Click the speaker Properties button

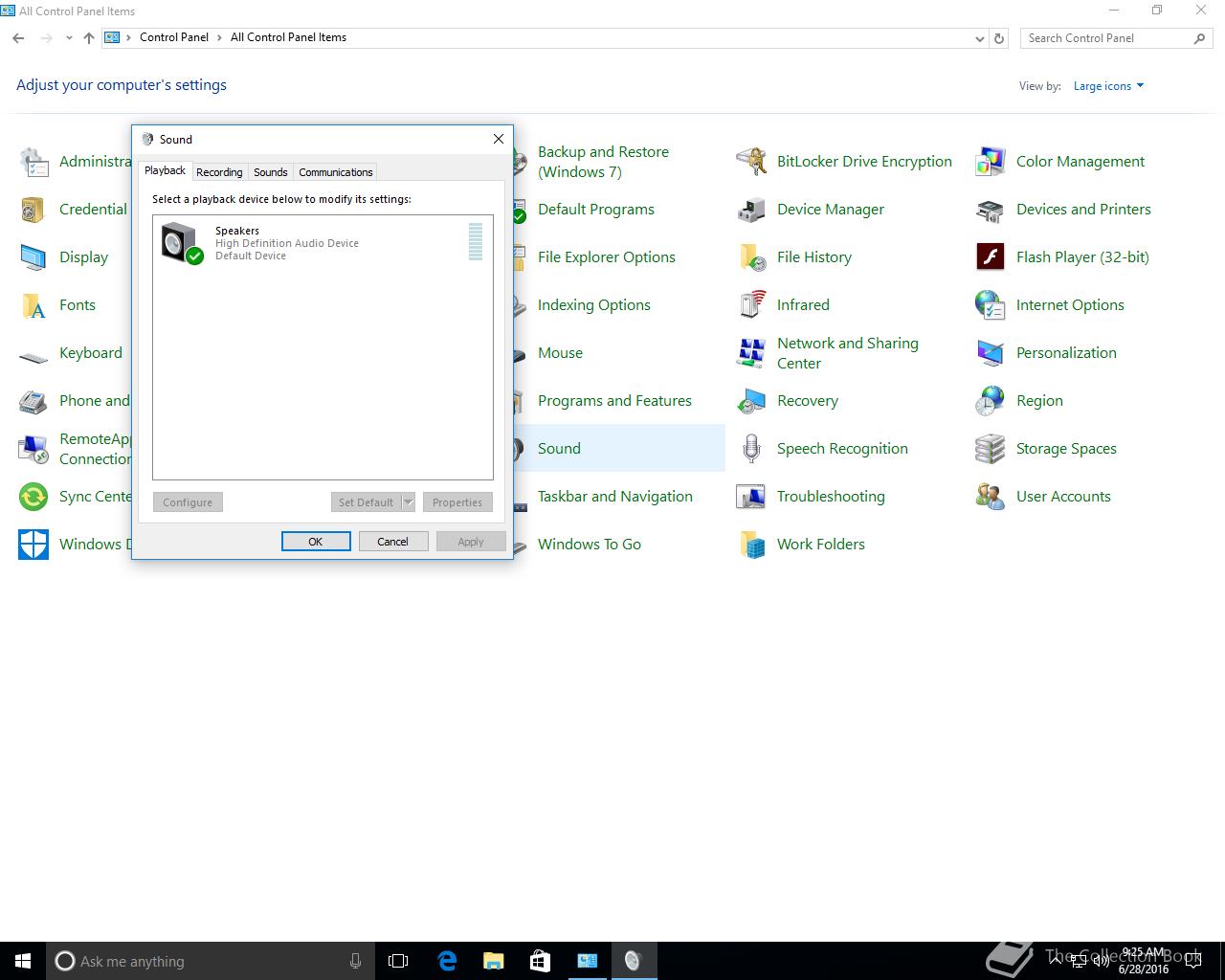point(457,502)
